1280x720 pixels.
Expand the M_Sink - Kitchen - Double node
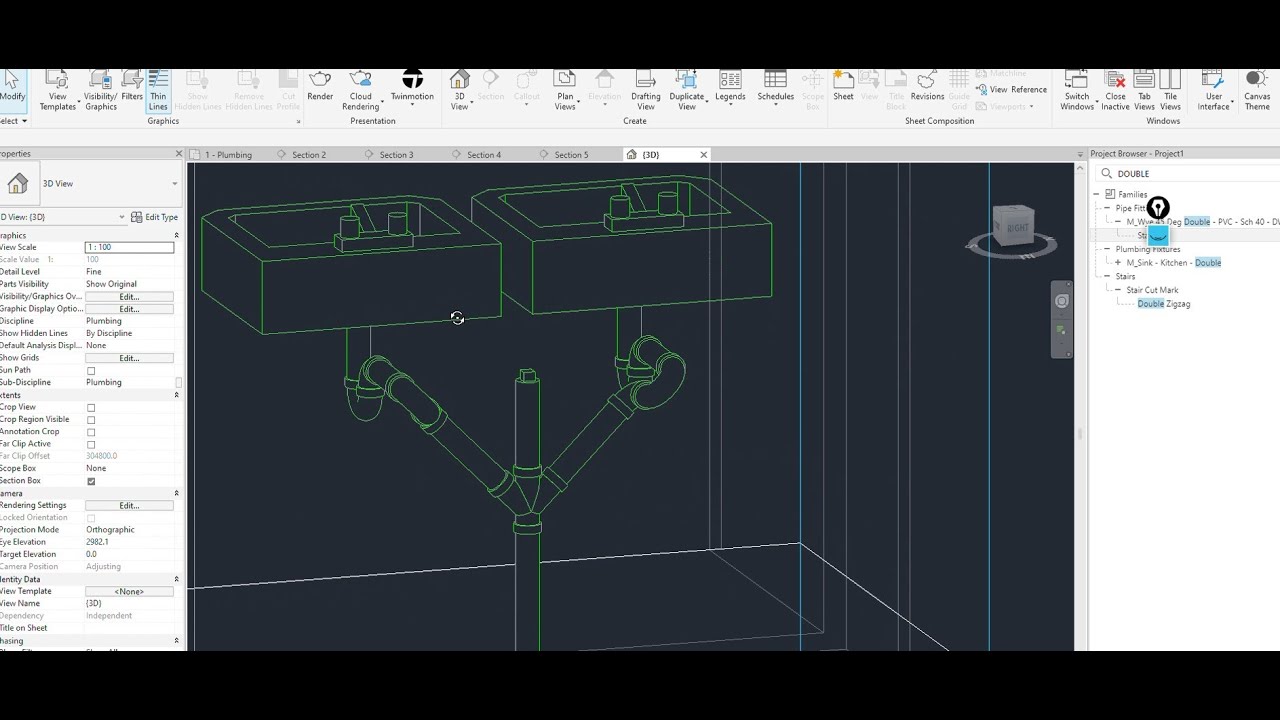[x=1118, y=263]
